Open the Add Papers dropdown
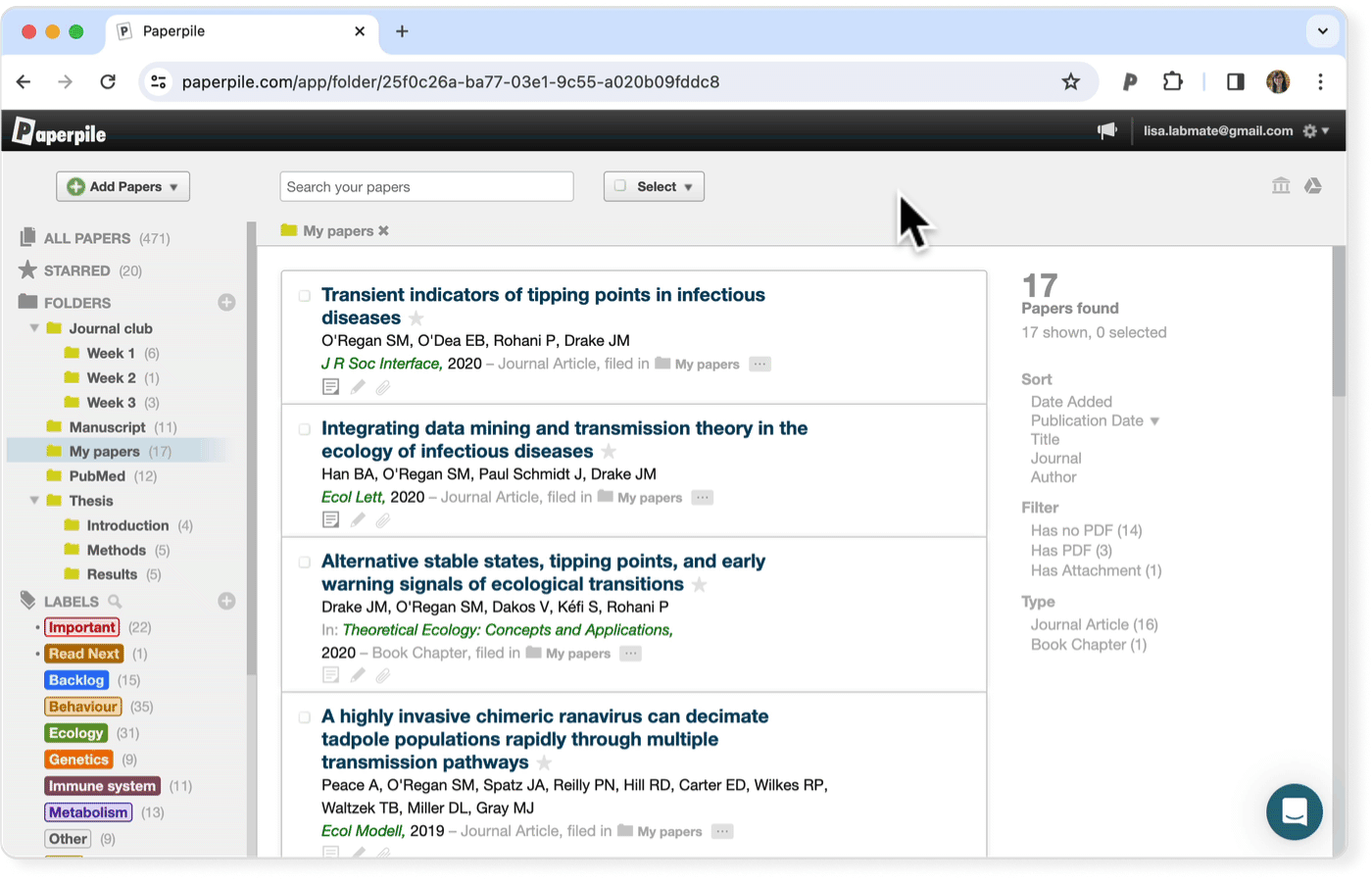The image size is (1372, 882). (122, 186)
